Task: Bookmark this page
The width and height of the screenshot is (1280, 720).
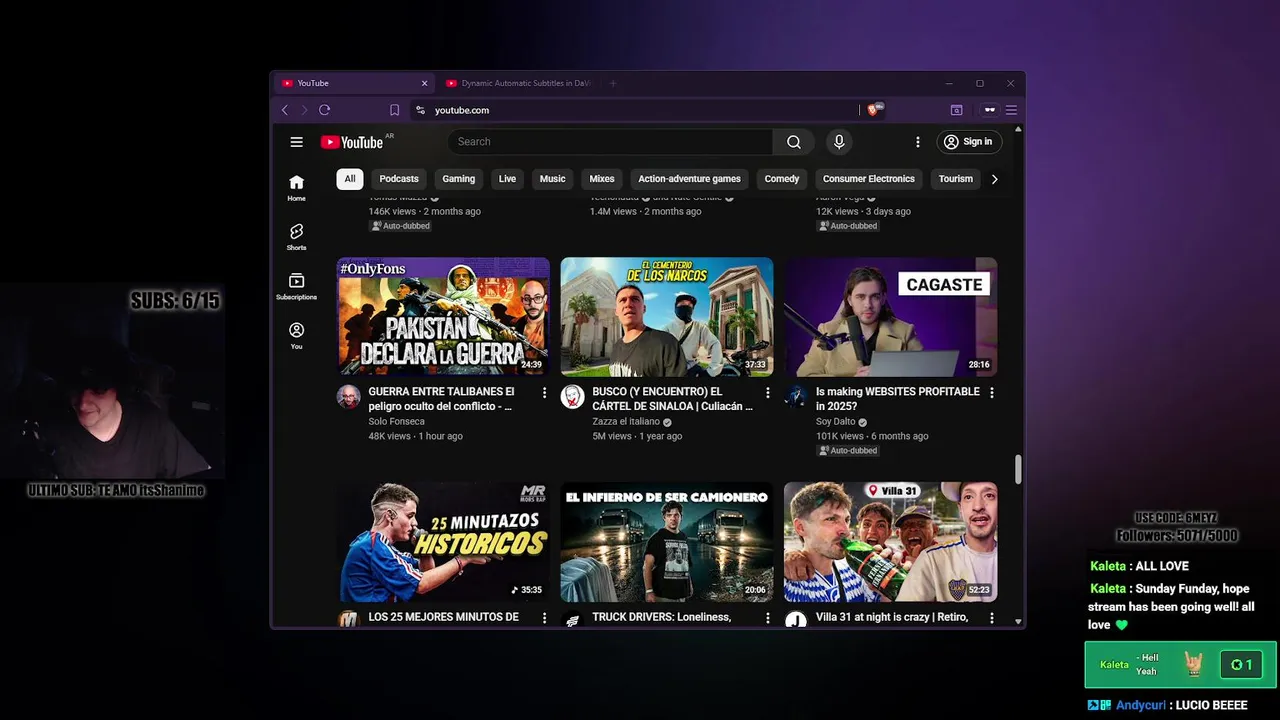Action: coord(394,110)
